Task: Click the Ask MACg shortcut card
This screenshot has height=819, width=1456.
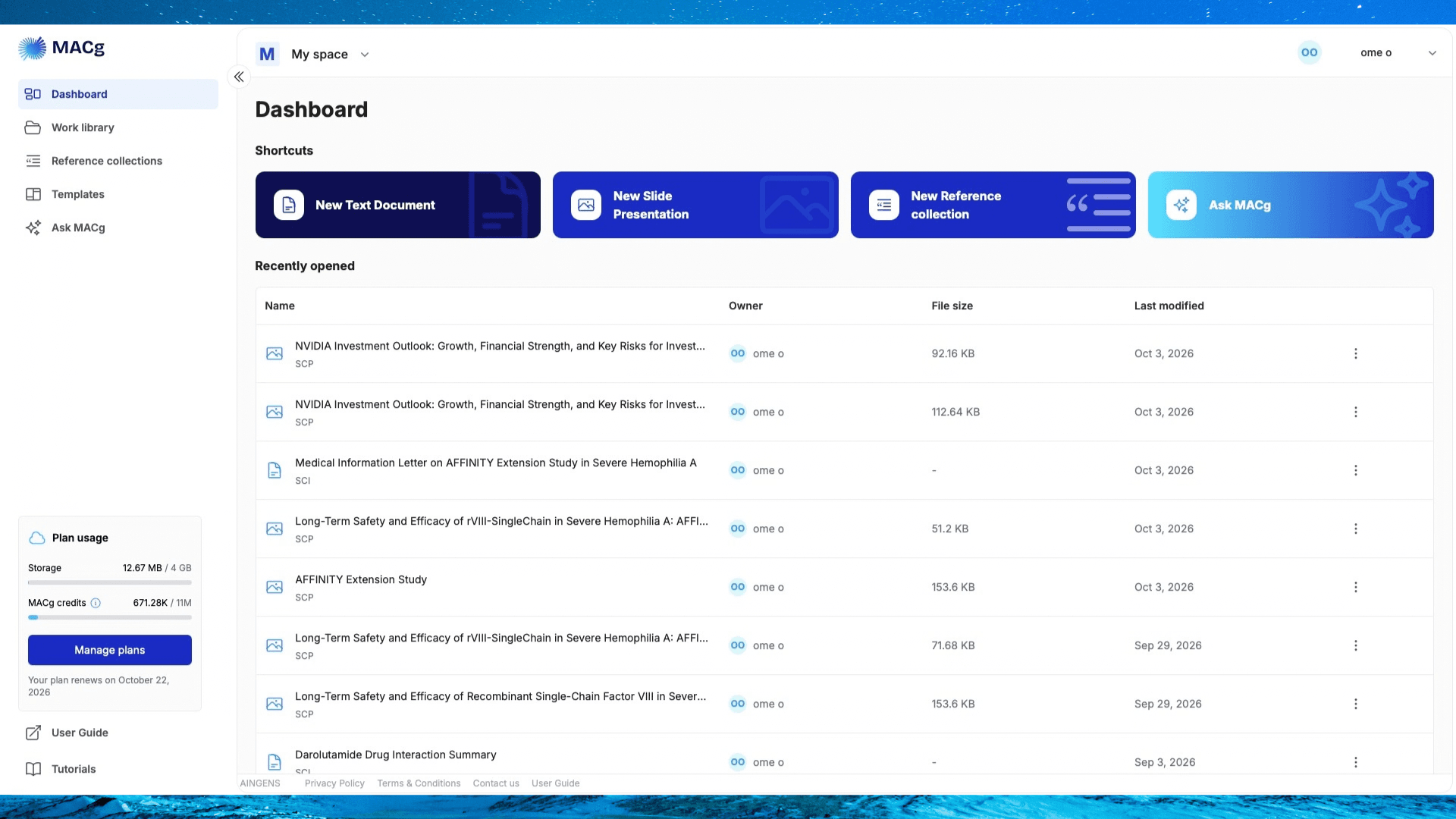Action: pos(1291,205)
